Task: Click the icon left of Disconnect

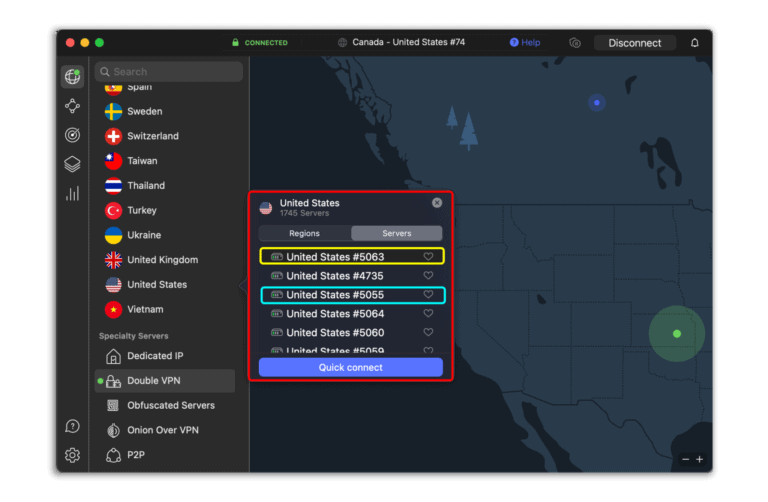Action: pyautogui.click(x=575, y=43)
